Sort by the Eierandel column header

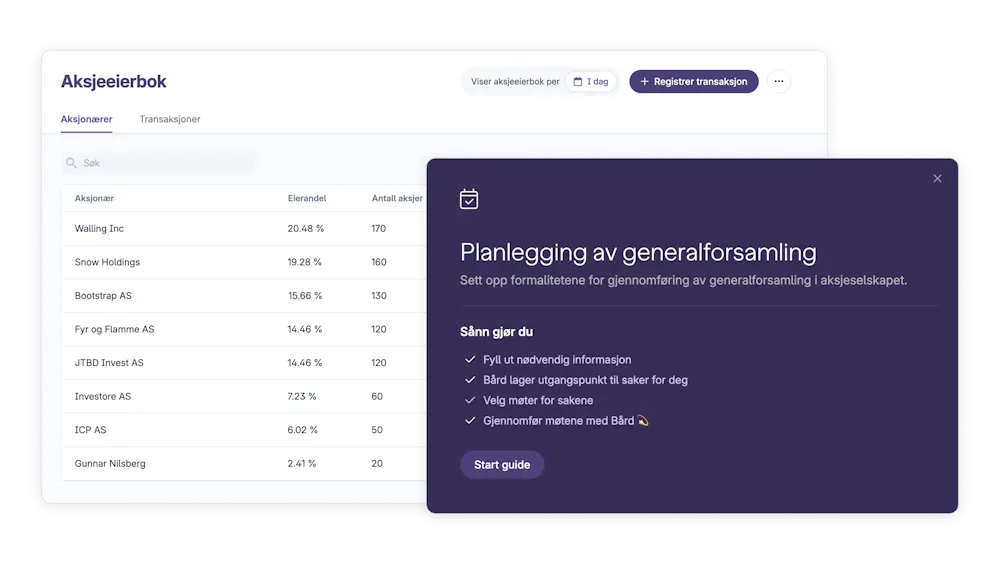tap(307, 198)
